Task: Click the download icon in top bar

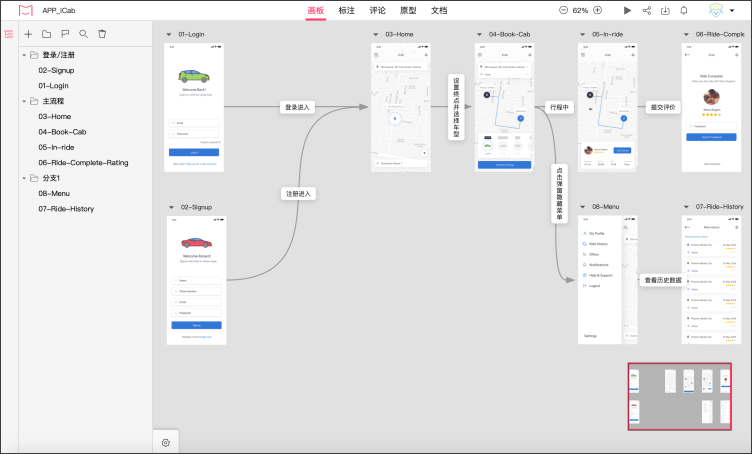Action: [x=665, y=10]
